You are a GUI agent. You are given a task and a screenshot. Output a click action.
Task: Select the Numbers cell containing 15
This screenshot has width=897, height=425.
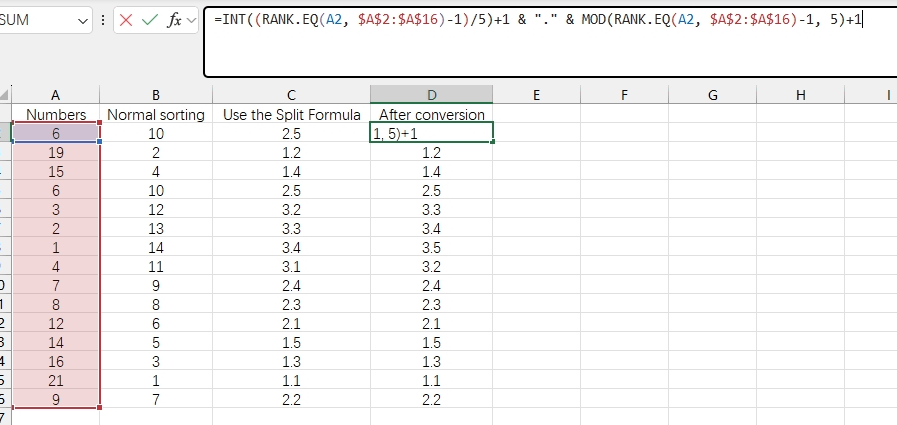click(x=55, y=172)
